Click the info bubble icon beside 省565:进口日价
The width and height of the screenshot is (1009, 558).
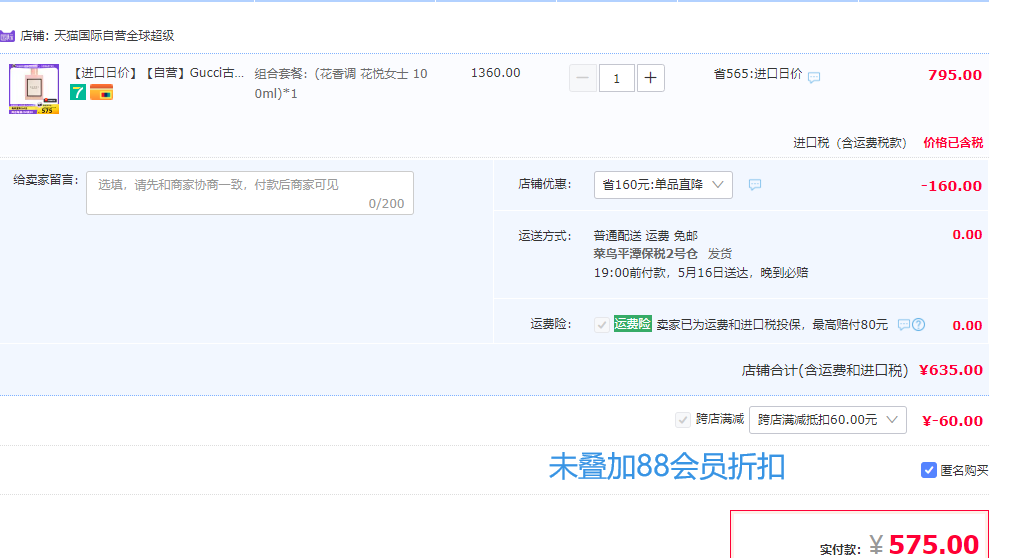tap(814, 77)
